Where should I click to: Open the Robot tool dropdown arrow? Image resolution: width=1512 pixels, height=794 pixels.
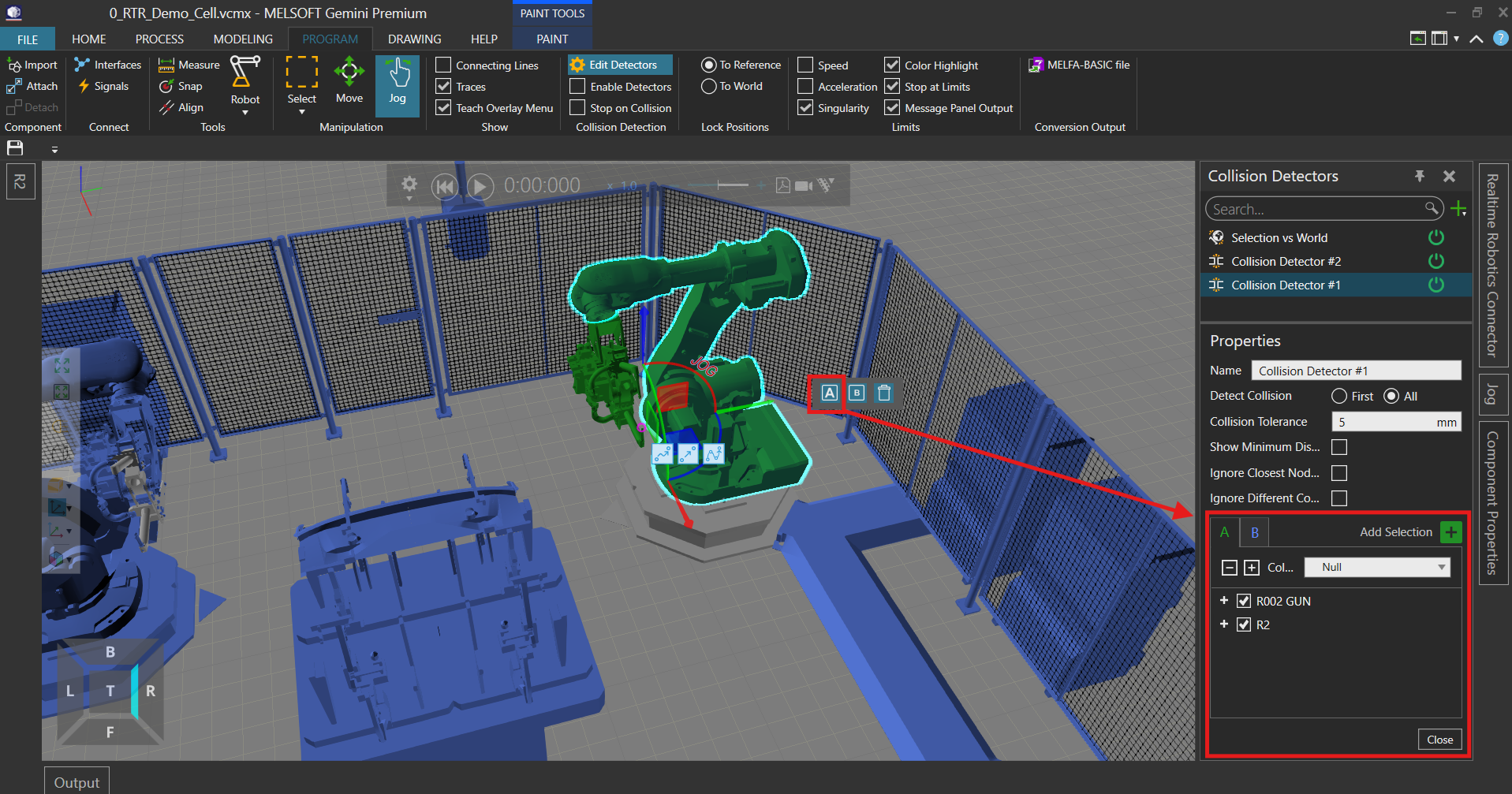(245, 113)
